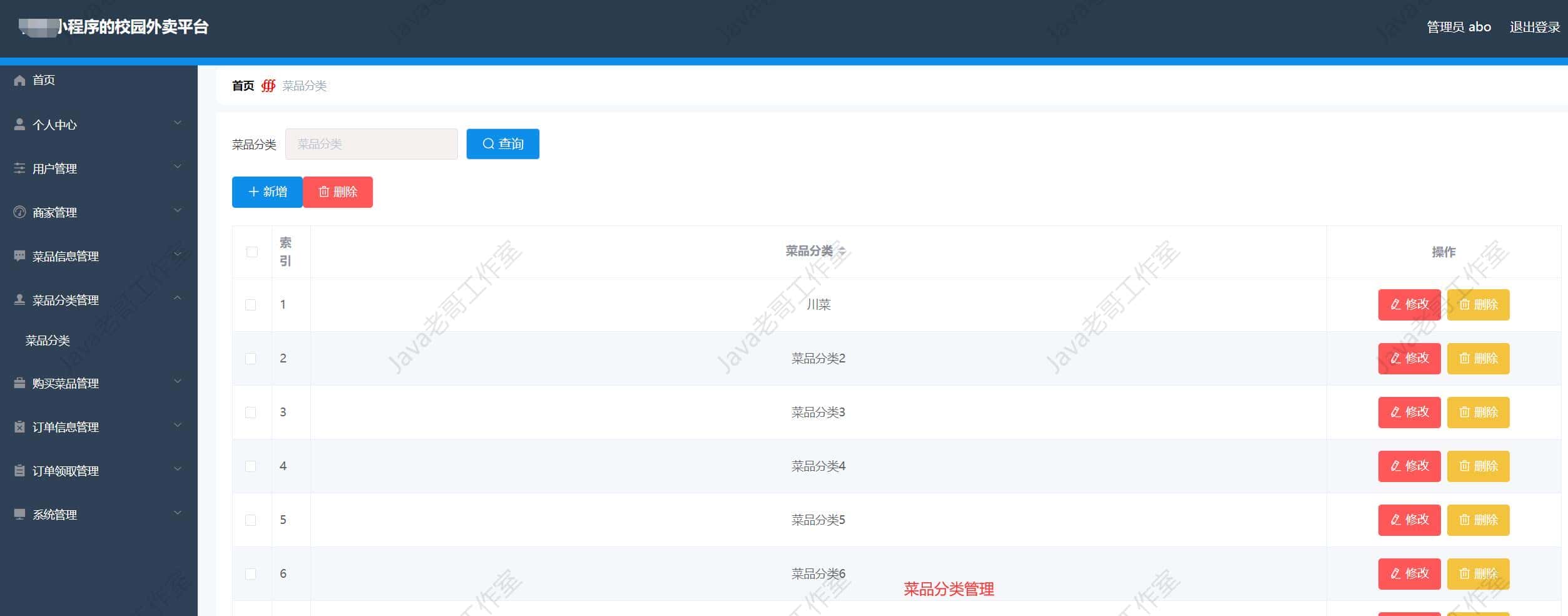Click the 川菜 table cell

818,305
